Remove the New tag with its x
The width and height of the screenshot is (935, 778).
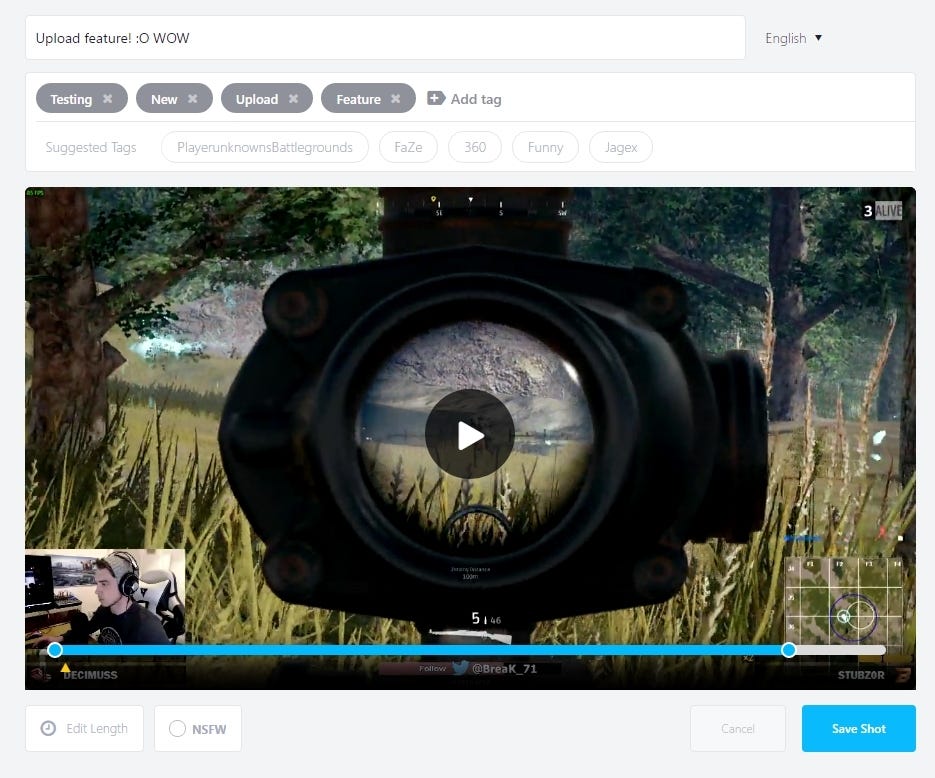(193, 99)
